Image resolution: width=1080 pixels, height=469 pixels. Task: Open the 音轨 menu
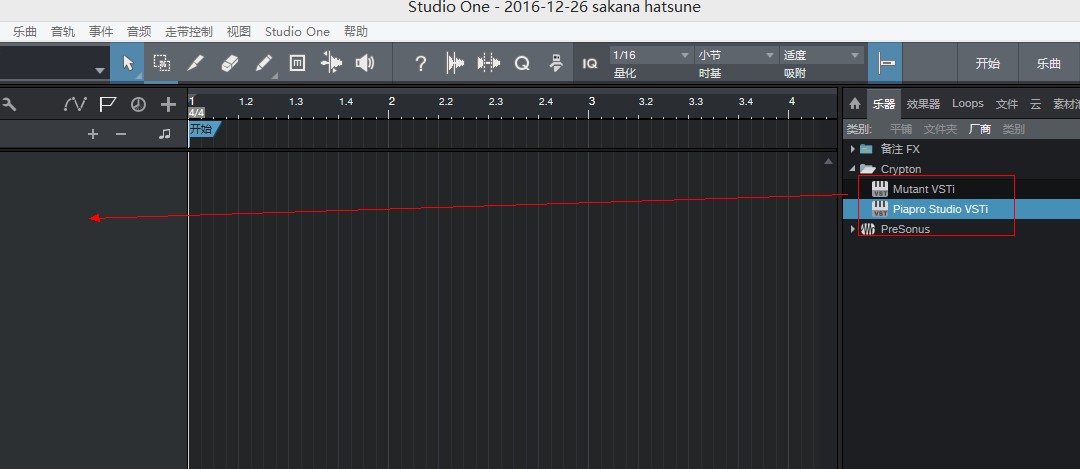(x=63, y=32)
